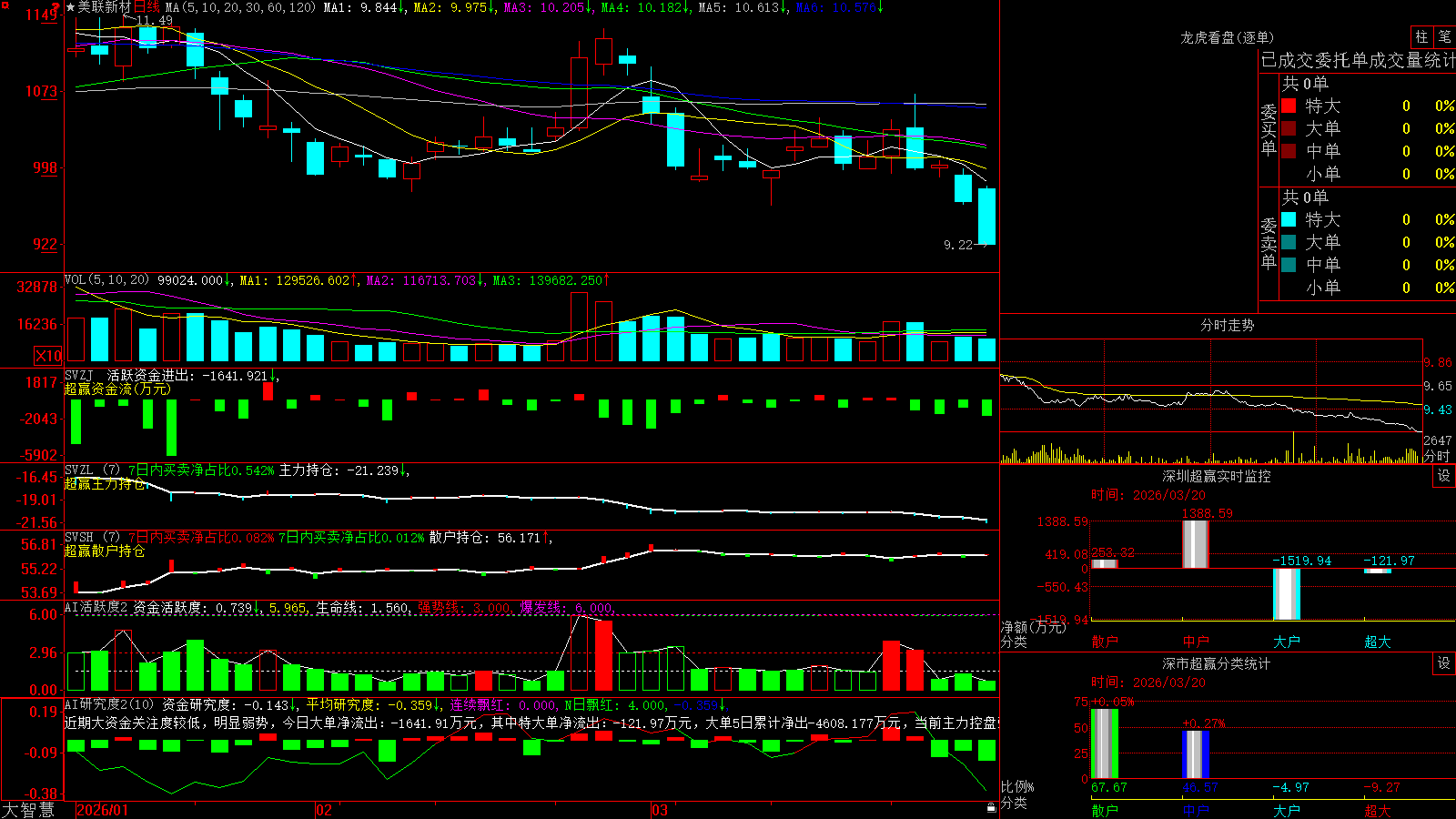
Task: Click the 日线 period label
Action: point(146,7)
